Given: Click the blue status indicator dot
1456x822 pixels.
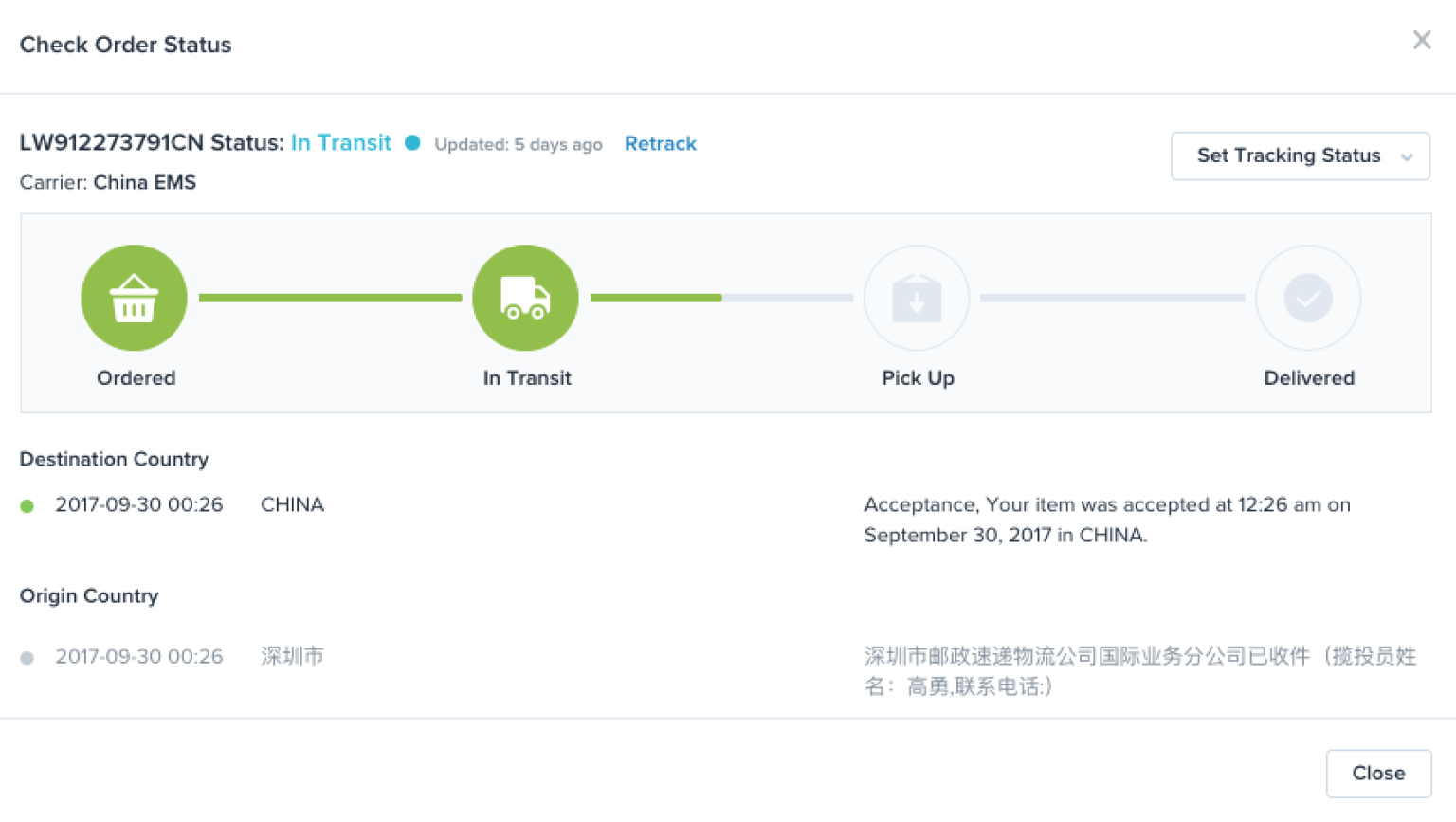Looking at the screenshot, I should [x=412, y=142].
